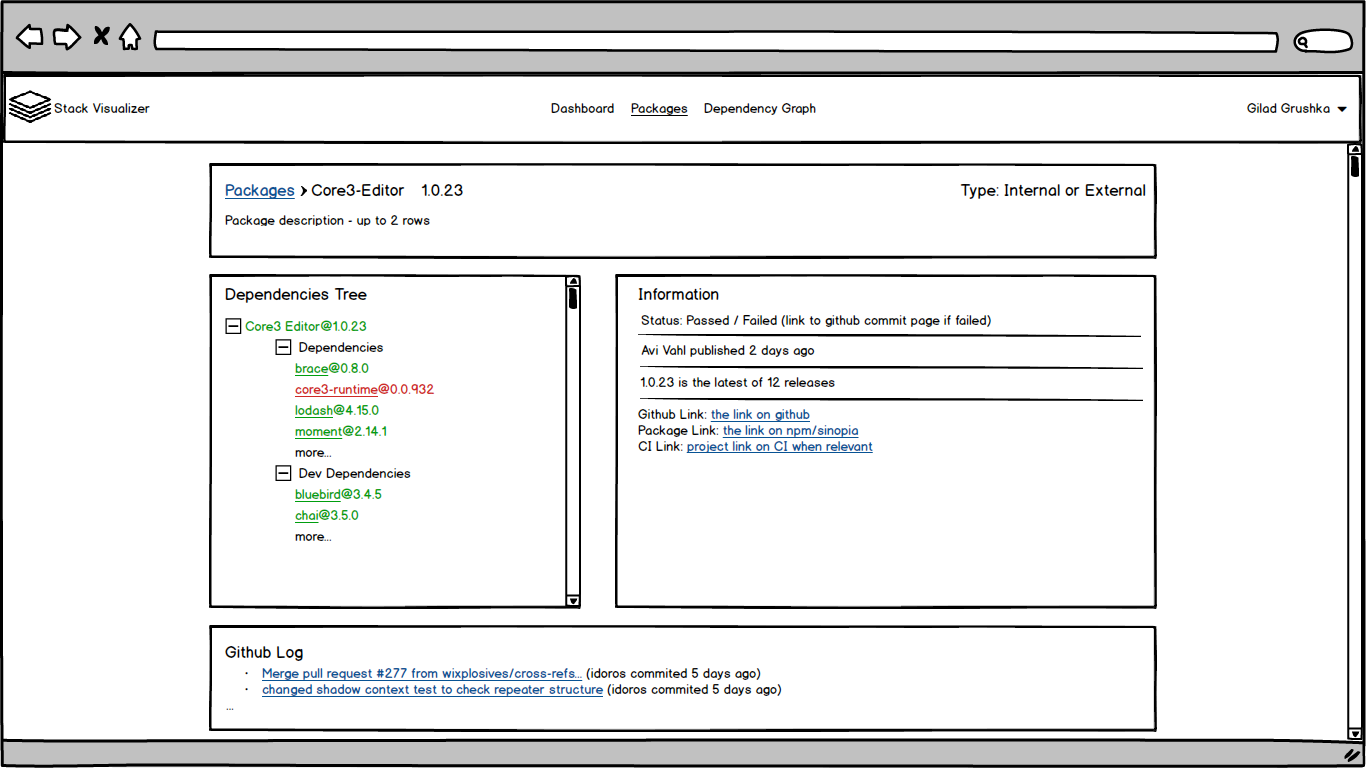
Task: Click the browser address bar field
Action: [716, 41]
